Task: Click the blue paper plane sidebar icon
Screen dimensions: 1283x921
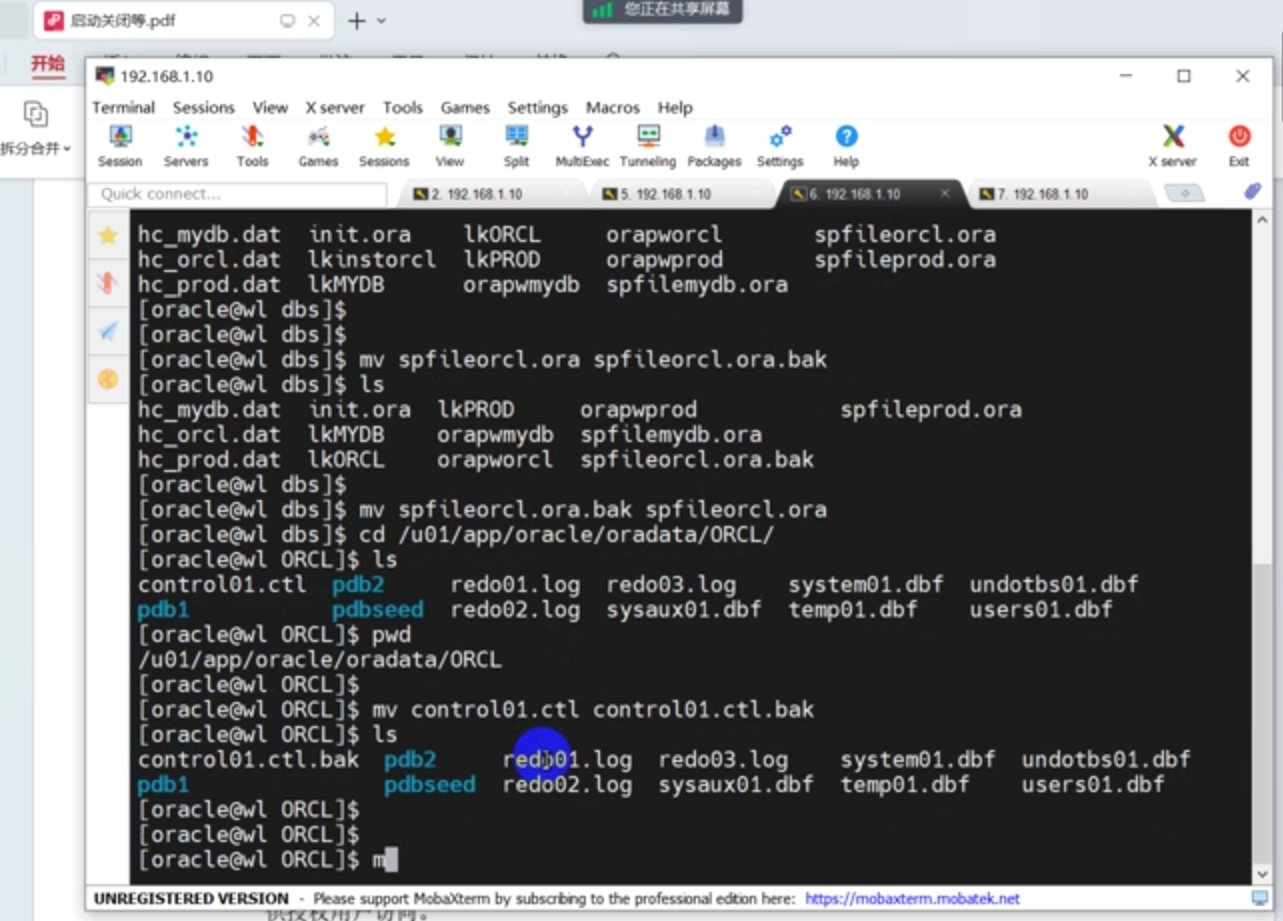Action: 107,331
